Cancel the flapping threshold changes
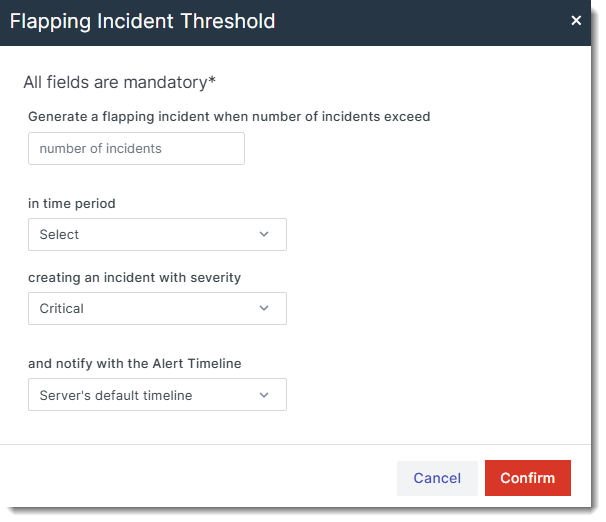 (x=437, y=478)
